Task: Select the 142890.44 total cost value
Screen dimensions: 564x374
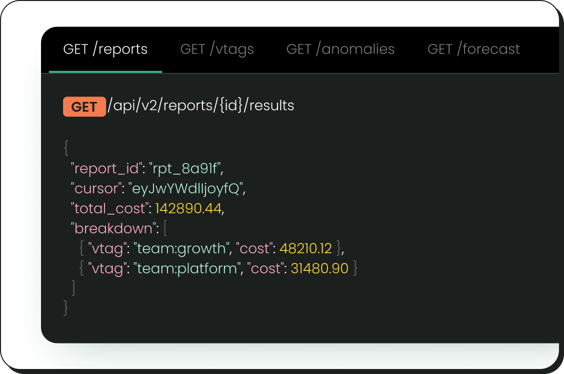Action: pyautogui.click(x=188, y=209)
